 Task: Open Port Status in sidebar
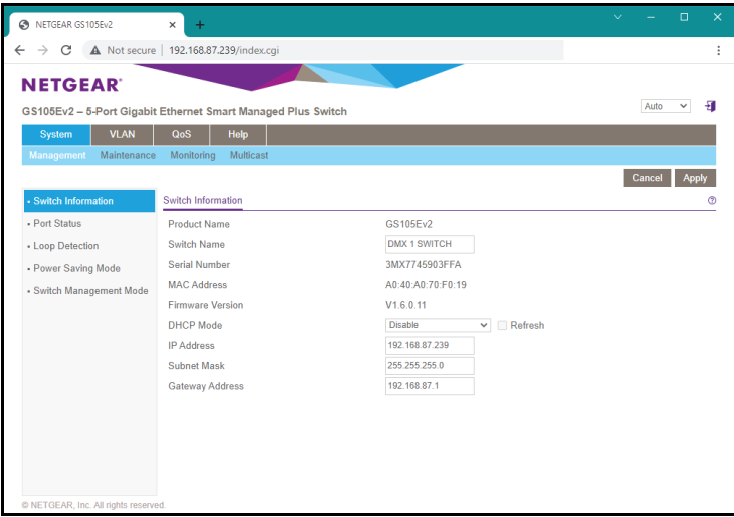pos(57,223)
